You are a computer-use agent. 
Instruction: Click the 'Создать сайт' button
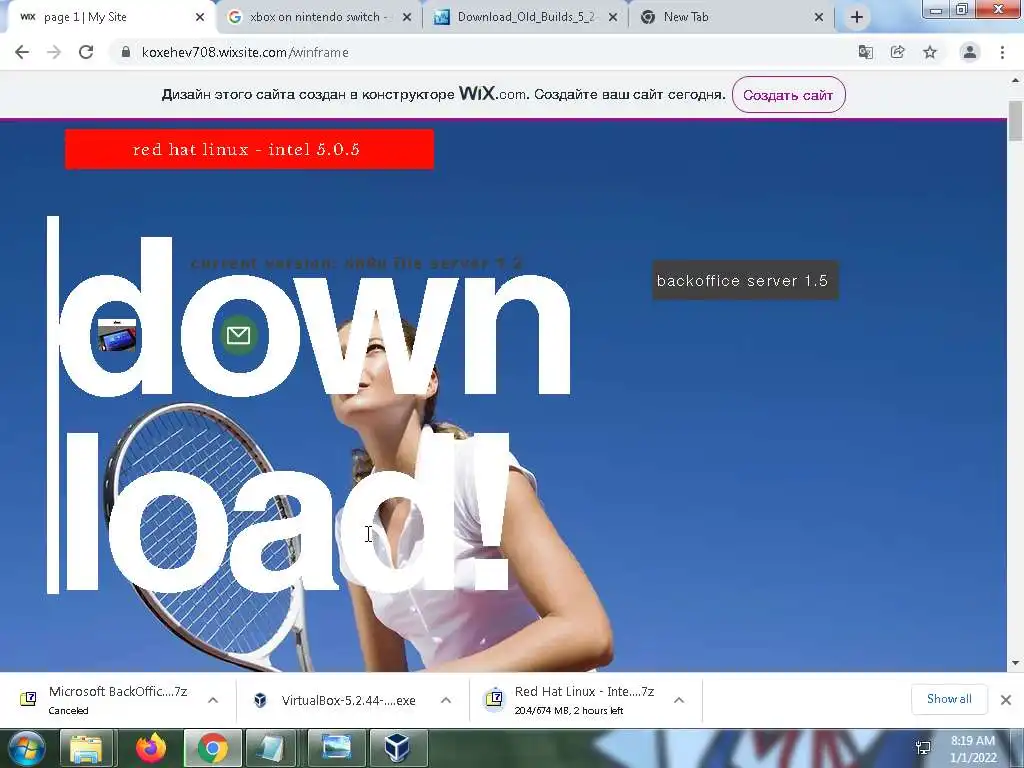[788, 95]
